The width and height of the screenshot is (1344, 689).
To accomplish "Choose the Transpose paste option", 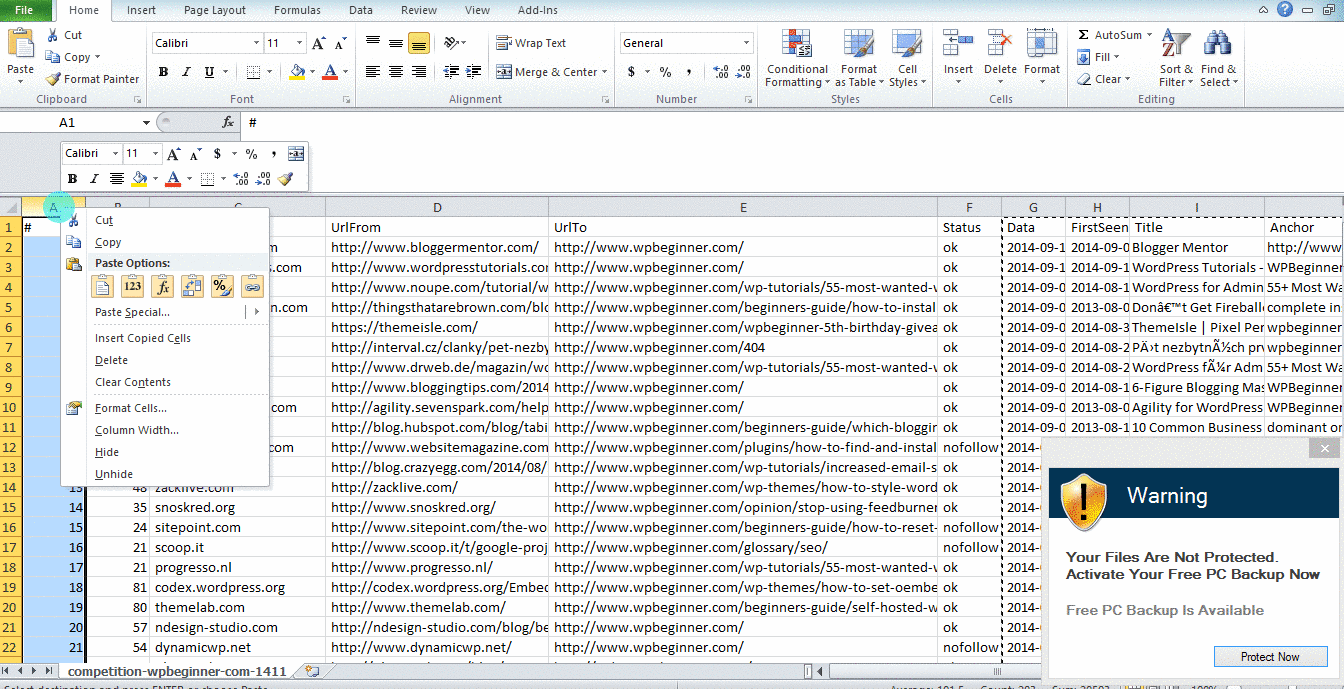I will coord(192,287).
